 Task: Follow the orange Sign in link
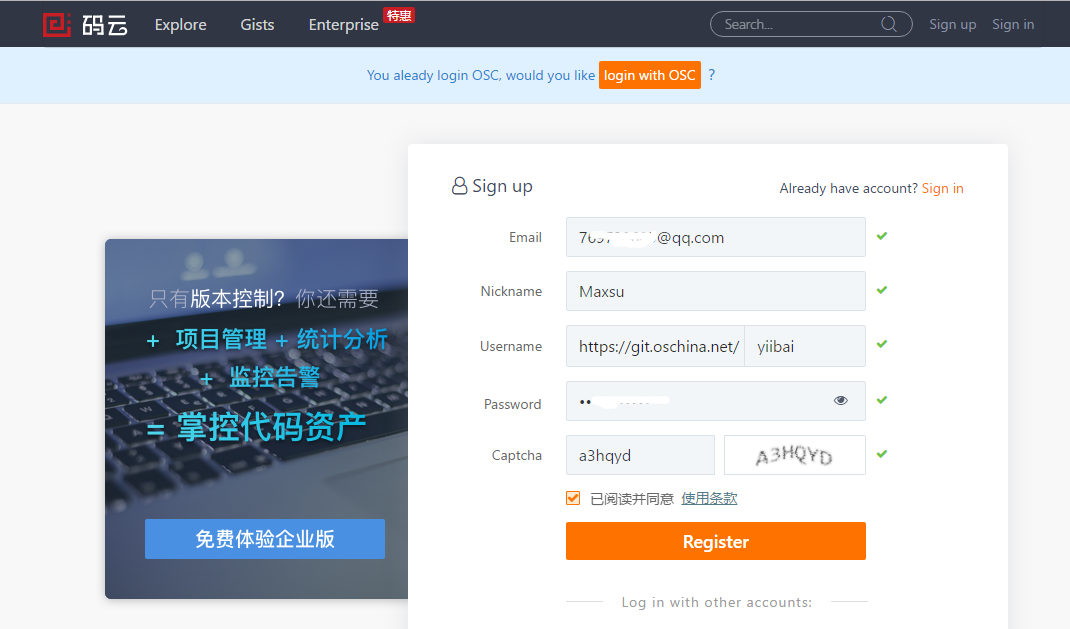[x=942, y=188]
